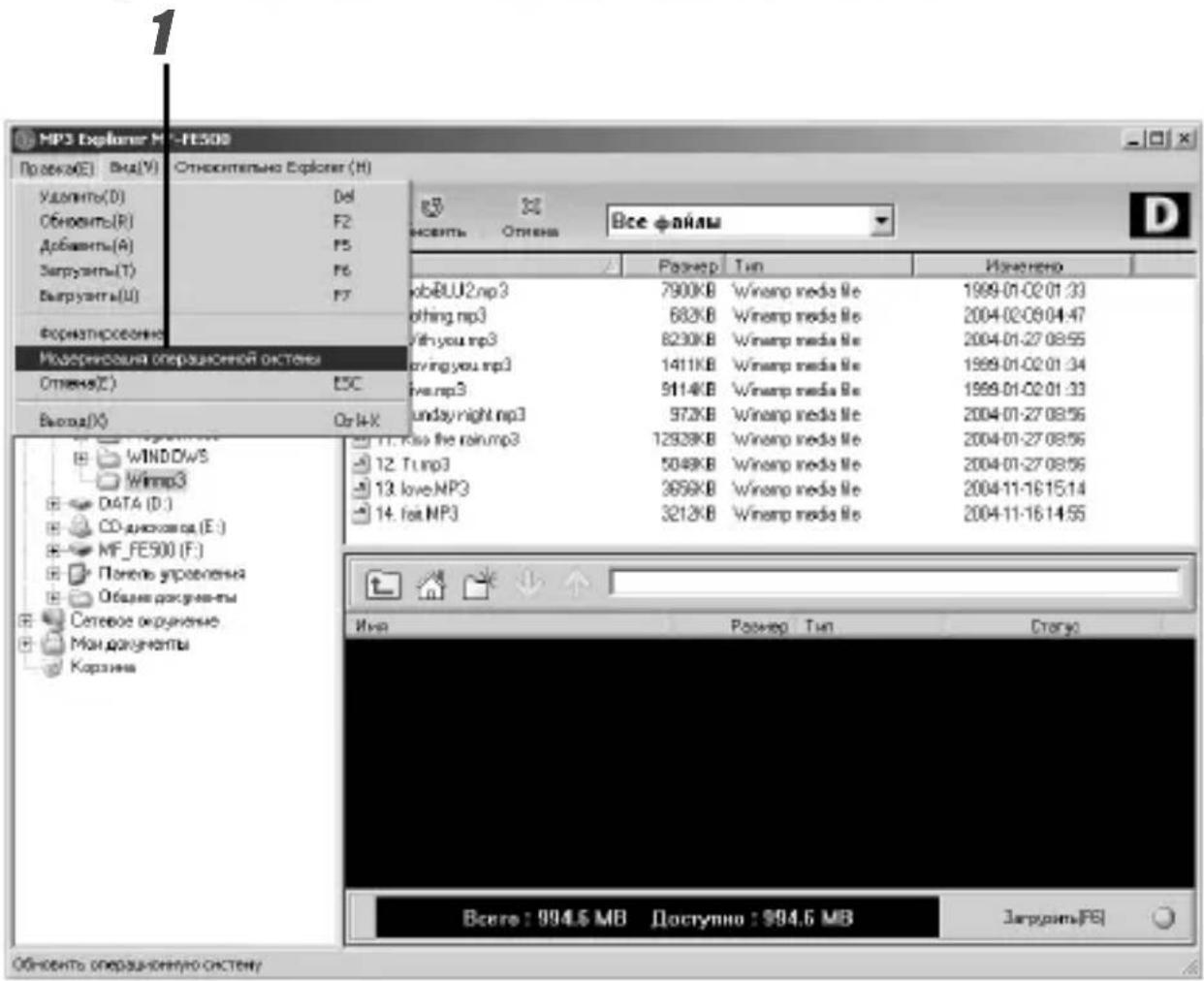Click the down arrow icon in device toolbar
1204x981 pixels.
pos(528,584)
